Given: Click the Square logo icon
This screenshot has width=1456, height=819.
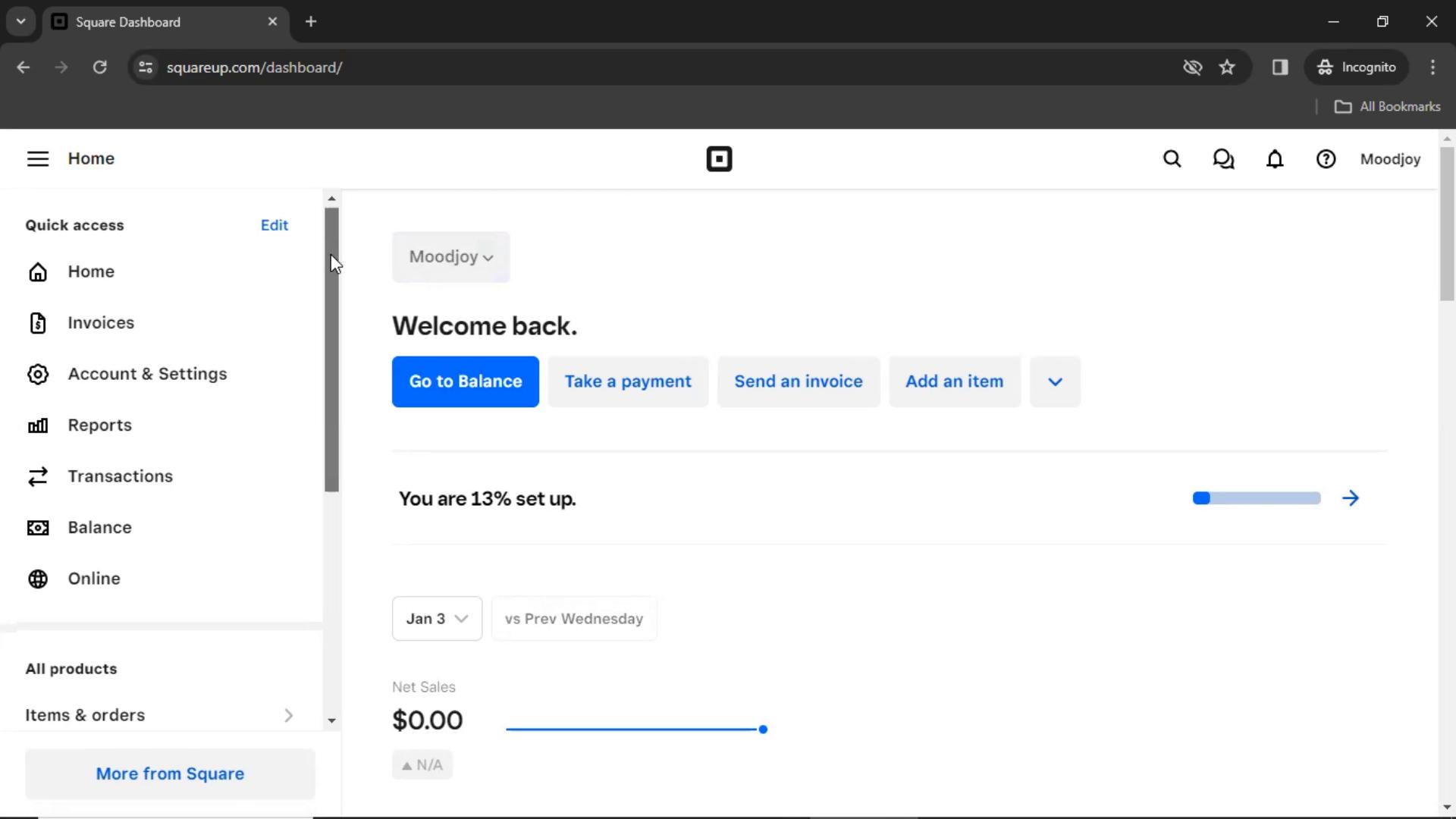Looking at the screenshot, I should [718, 158].
